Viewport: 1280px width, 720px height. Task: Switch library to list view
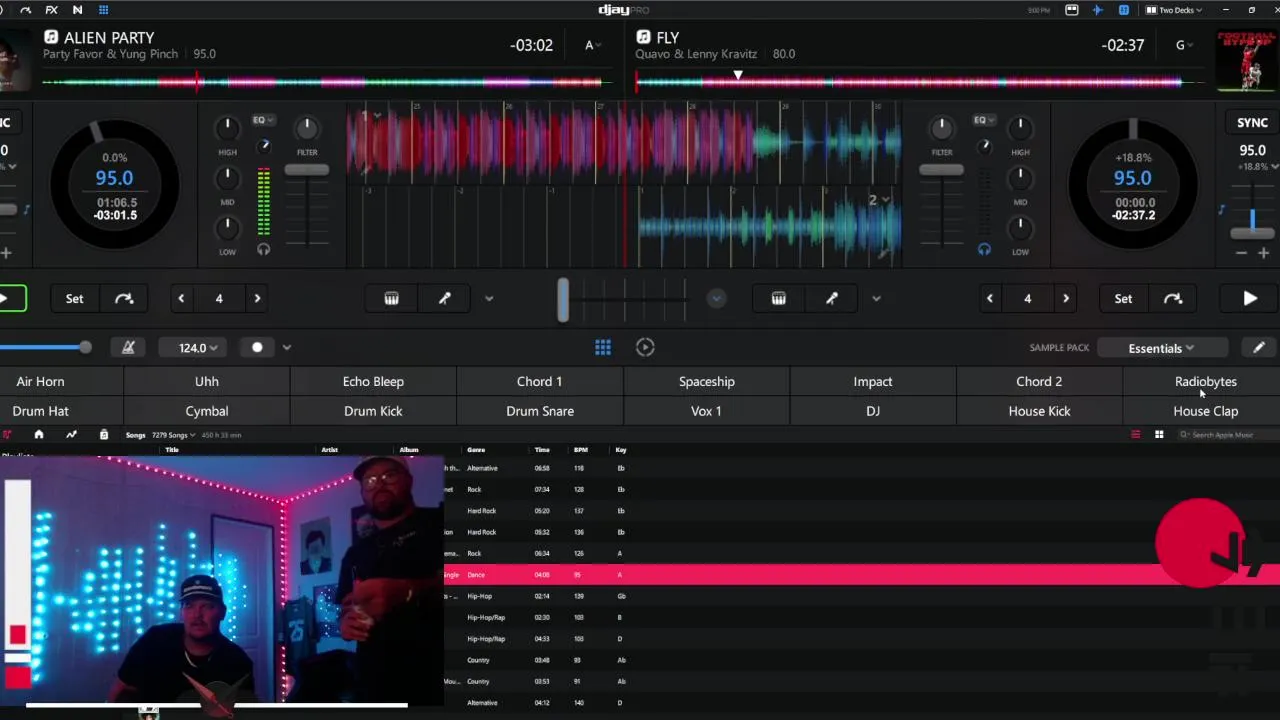1135,435
